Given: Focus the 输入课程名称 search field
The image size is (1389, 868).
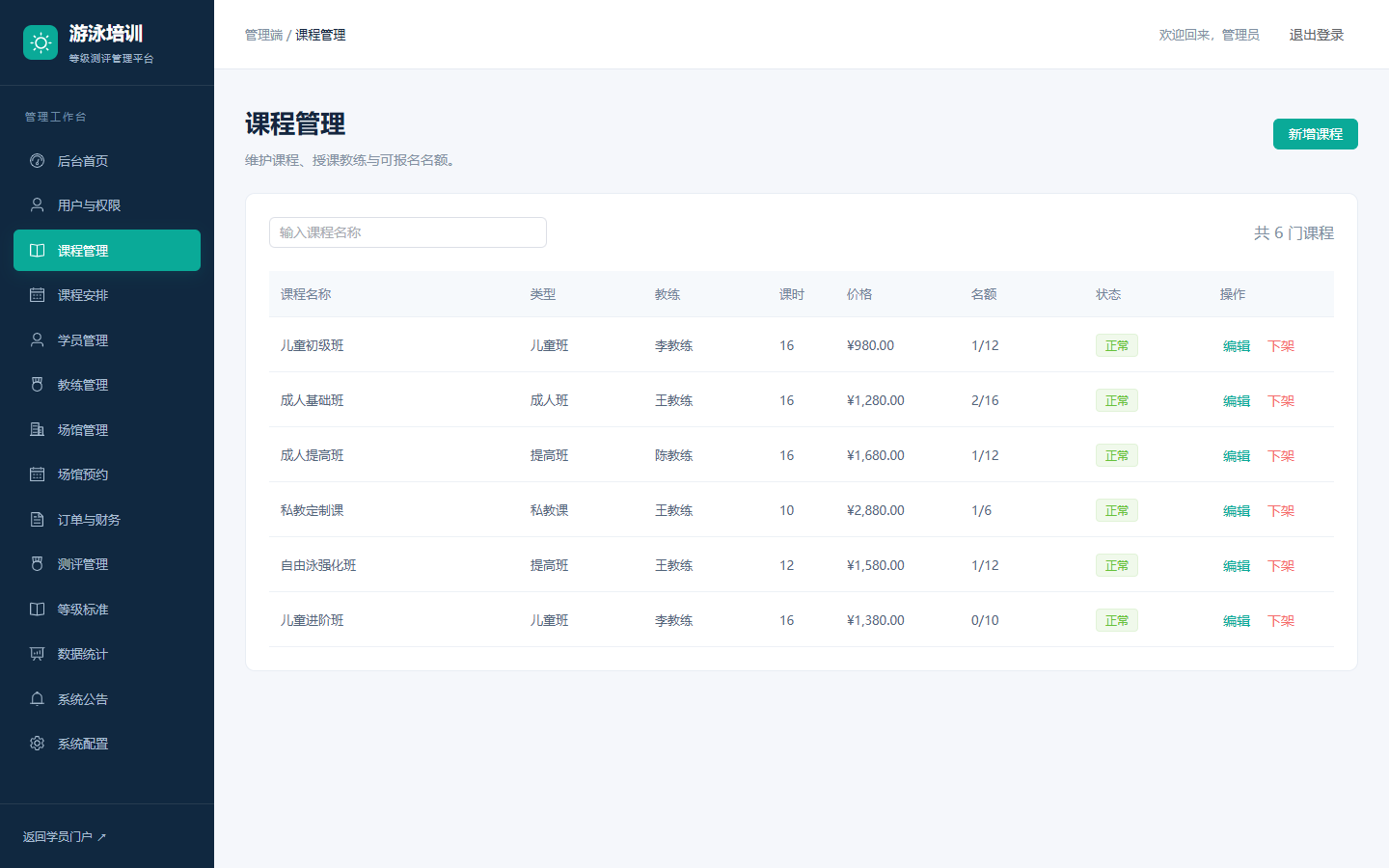Looking at the screenshot, I should point(408,232).
